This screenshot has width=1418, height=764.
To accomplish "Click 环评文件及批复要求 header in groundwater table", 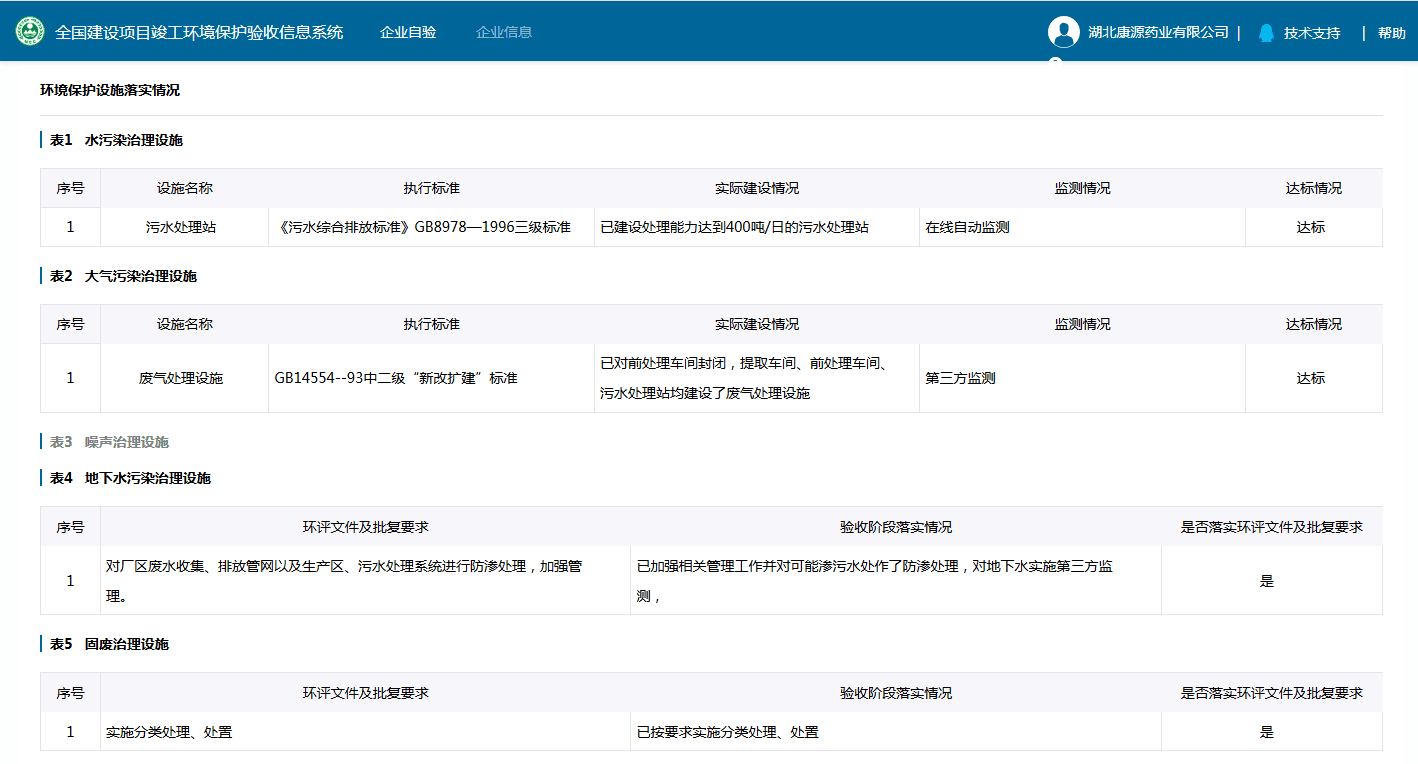I will click(x=365, y=527).
